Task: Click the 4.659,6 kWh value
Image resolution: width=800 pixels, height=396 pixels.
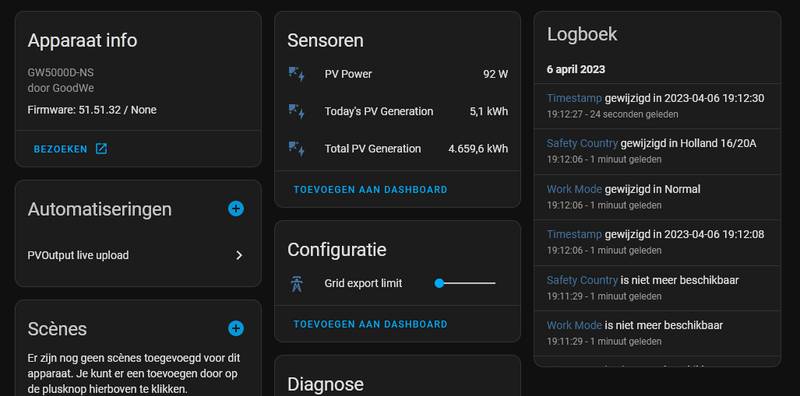Action: coord(478,149)
